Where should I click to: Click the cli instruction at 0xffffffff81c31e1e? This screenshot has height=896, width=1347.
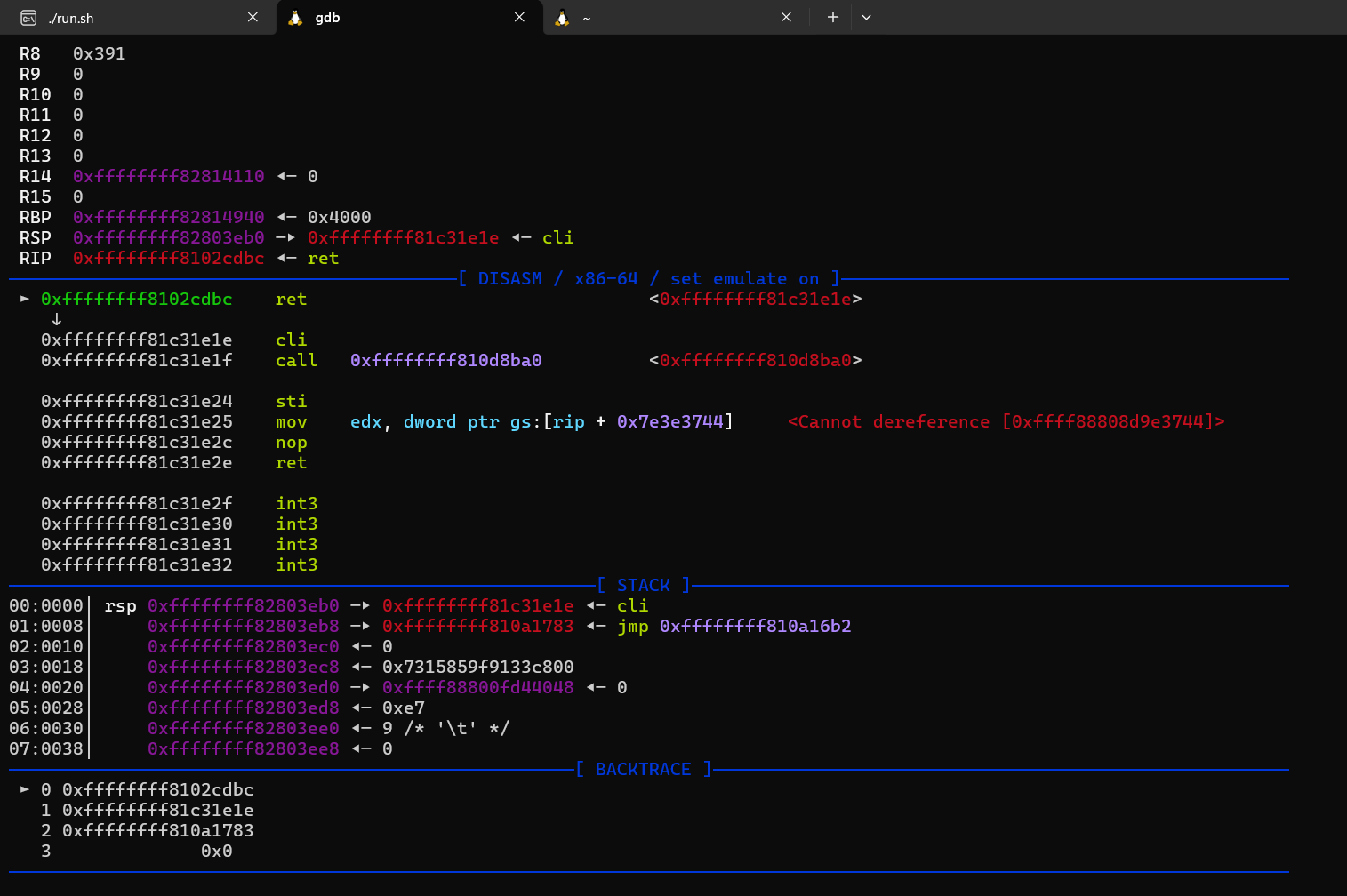coord(292,340)
